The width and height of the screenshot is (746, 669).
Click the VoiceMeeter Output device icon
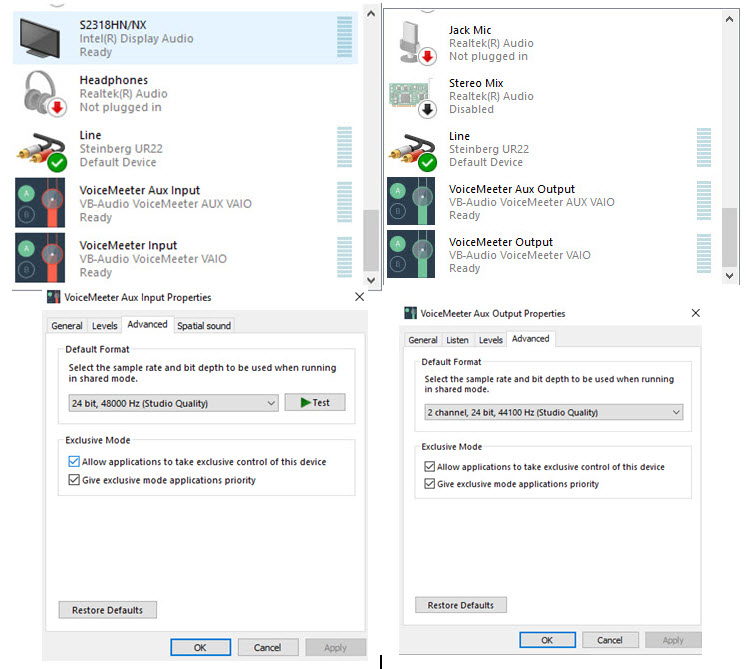[x=411, y=254]
